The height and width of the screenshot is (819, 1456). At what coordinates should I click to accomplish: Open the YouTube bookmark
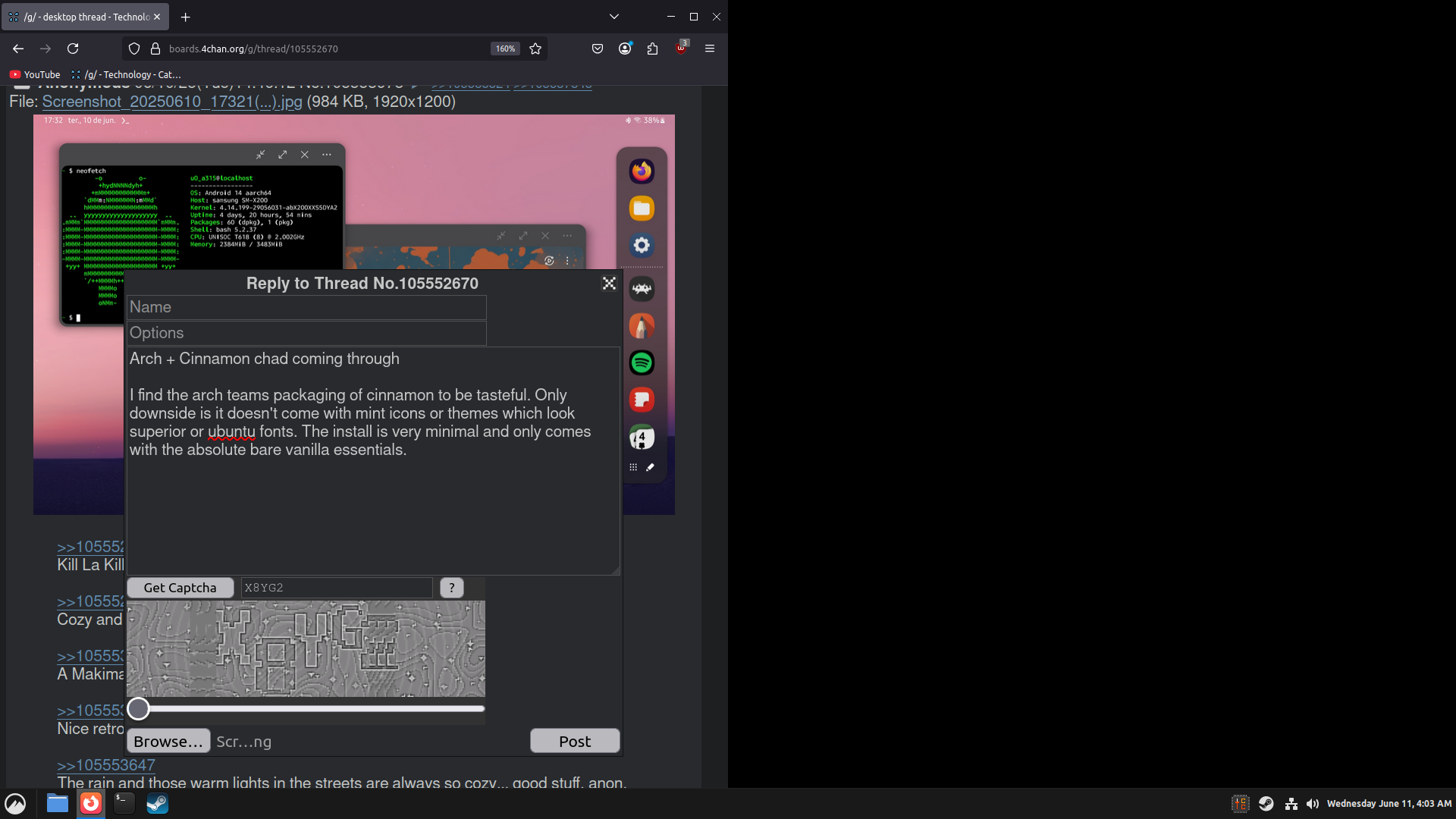pos(35,74)
